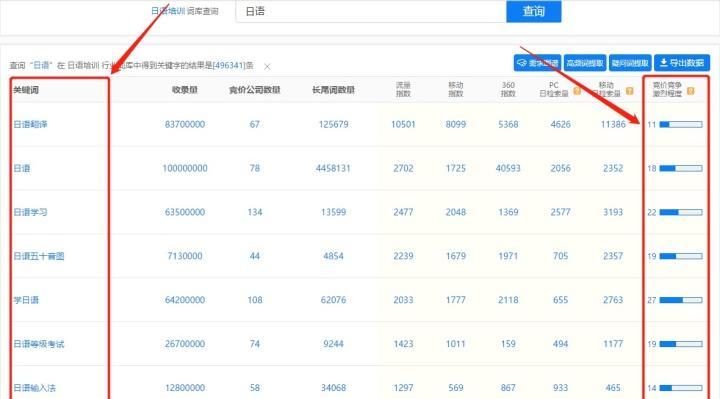Click the 日语五十音图 competition level bar

point(681,256)
